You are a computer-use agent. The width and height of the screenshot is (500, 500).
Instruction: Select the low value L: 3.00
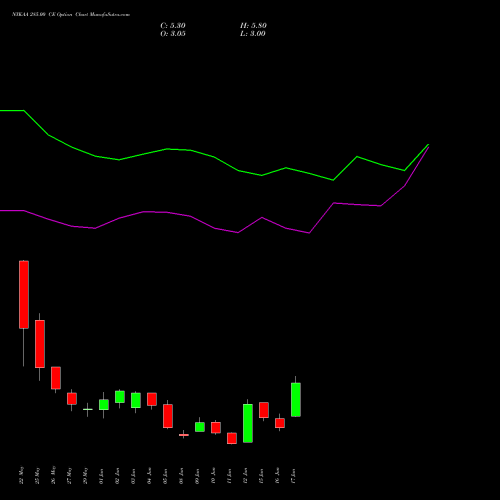click(252, 34)
